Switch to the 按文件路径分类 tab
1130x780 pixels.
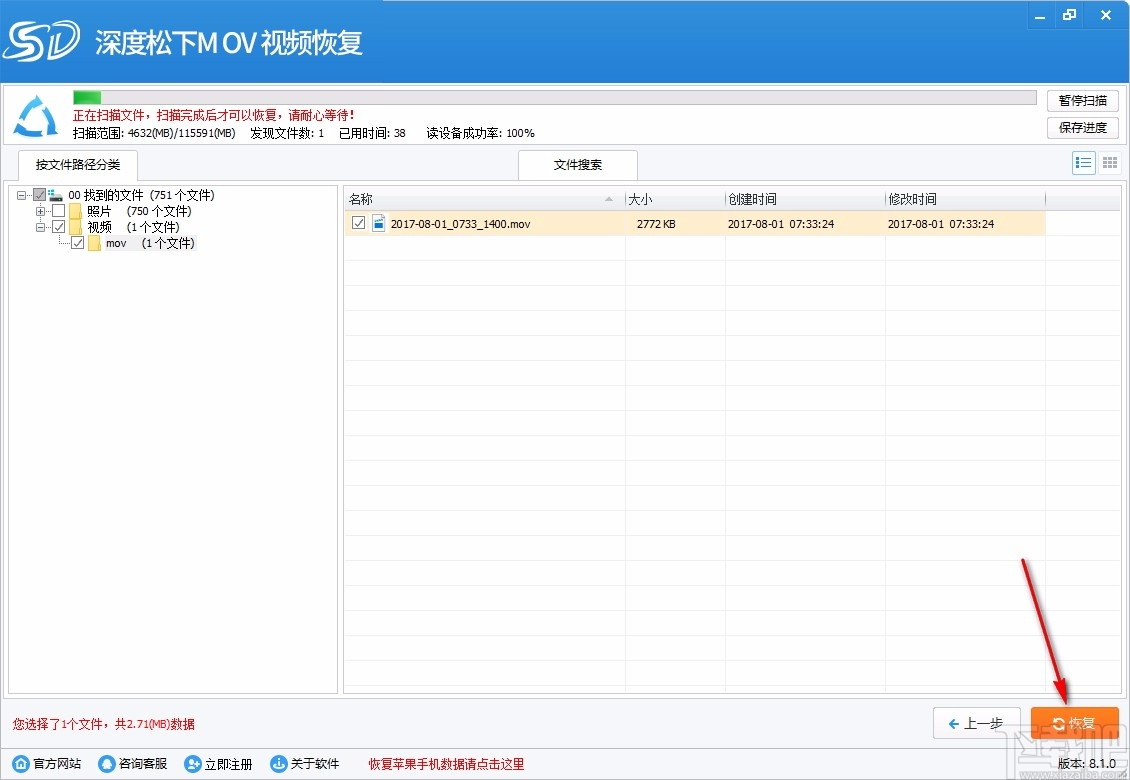78,165
